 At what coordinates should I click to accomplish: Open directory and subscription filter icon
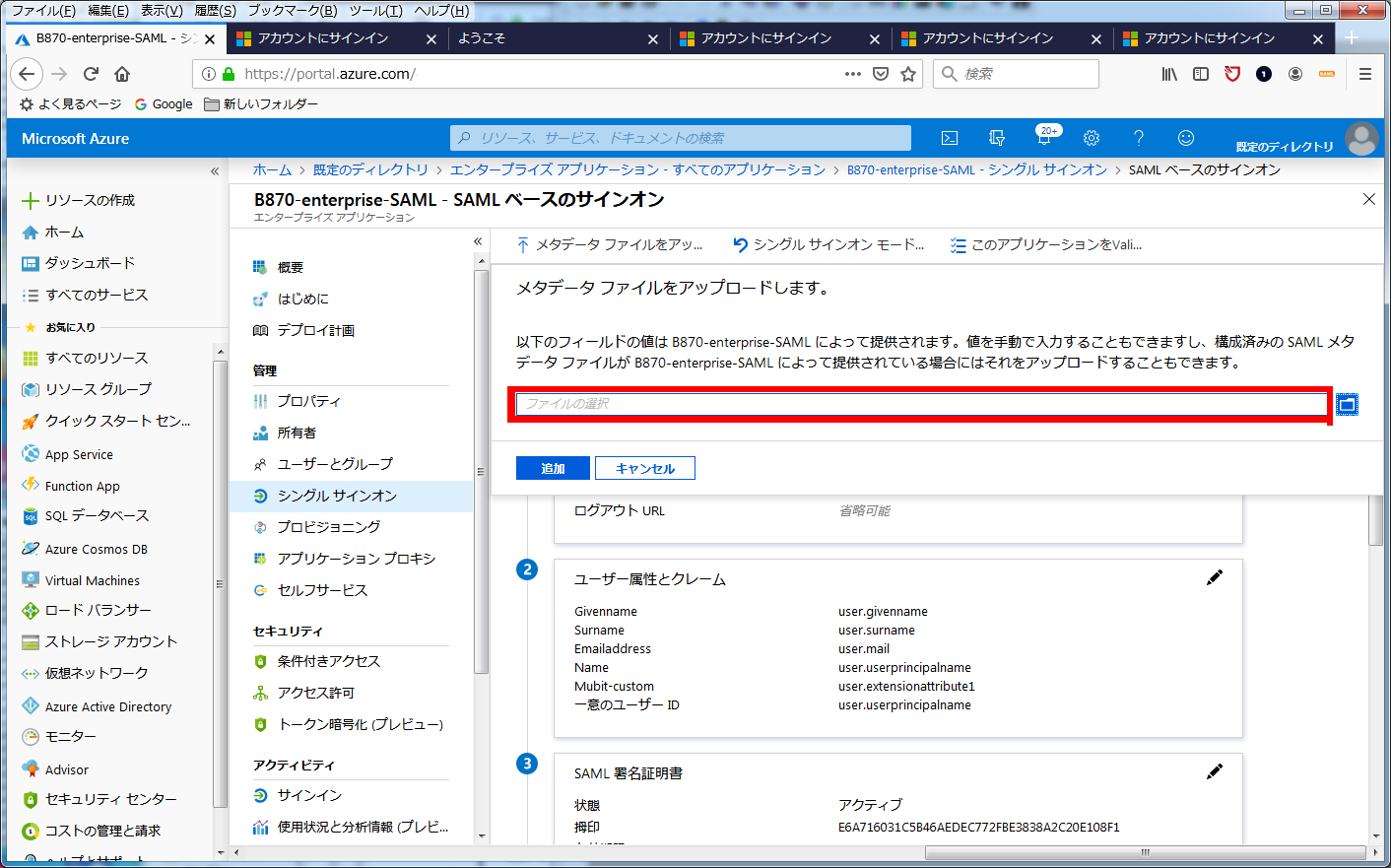click(x=997, y=138)
